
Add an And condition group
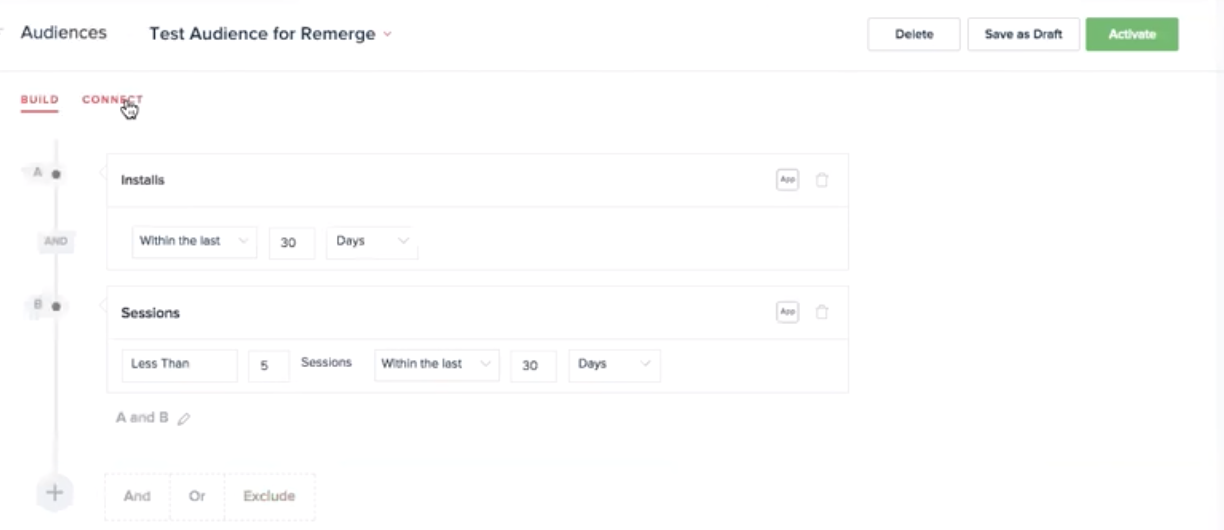coord(137,496)
